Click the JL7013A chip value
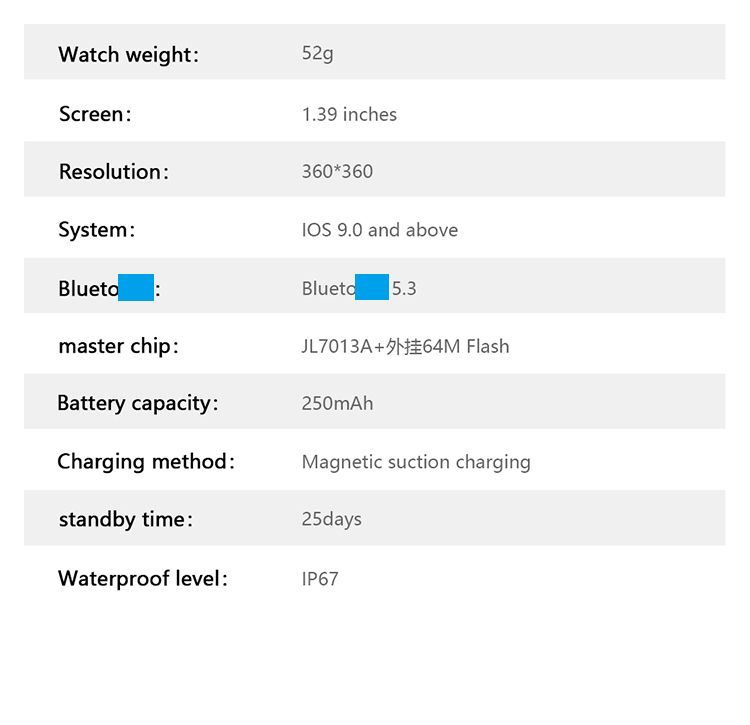This screenshot has height=725, width=750. pos(405,346)
